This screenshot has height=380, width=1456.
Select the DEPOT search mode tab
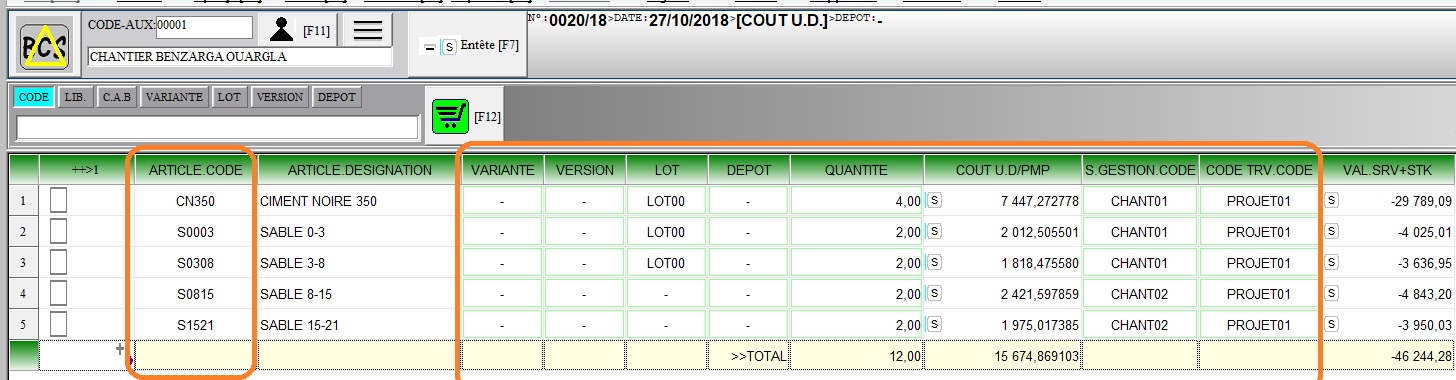[337, 97]
